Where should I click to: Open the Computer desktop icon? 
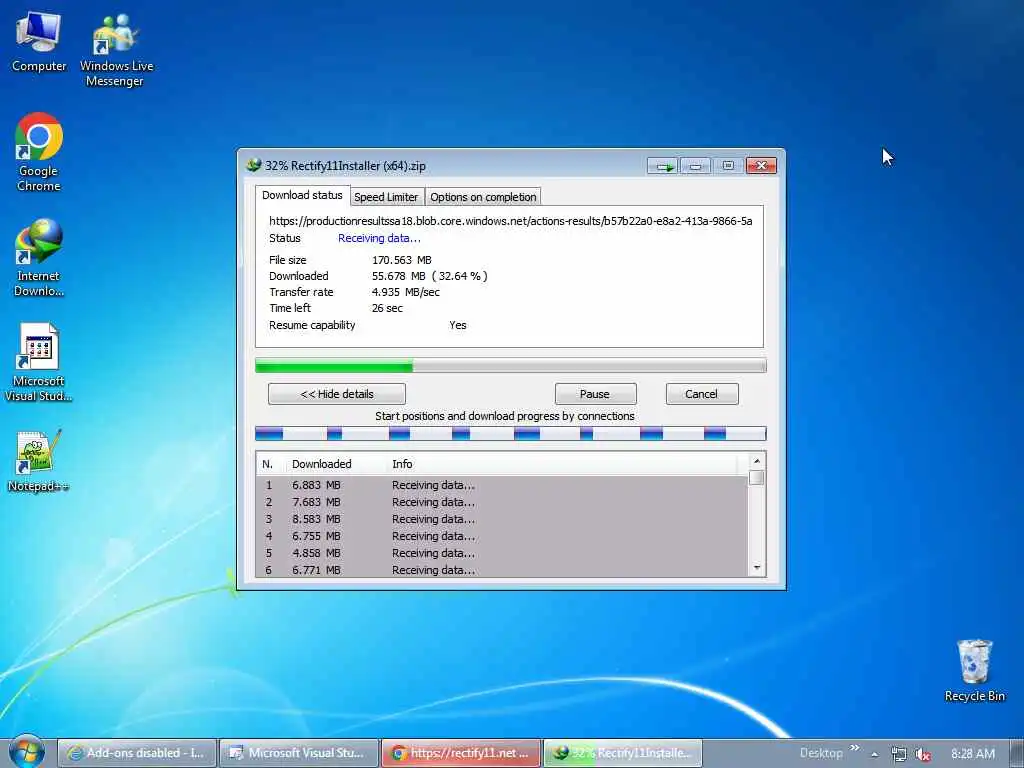(39, 41)
